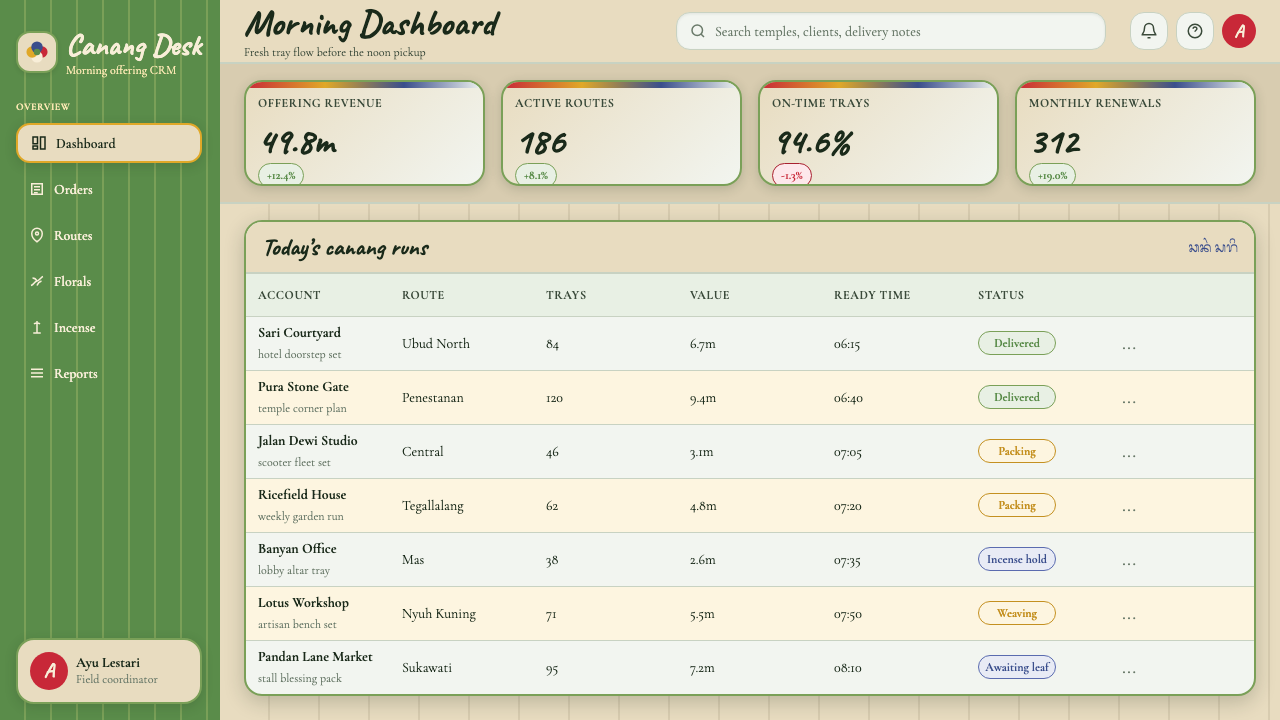Sort by Route column header
This screenshot has width=1280, height=720.
(423, 295)
